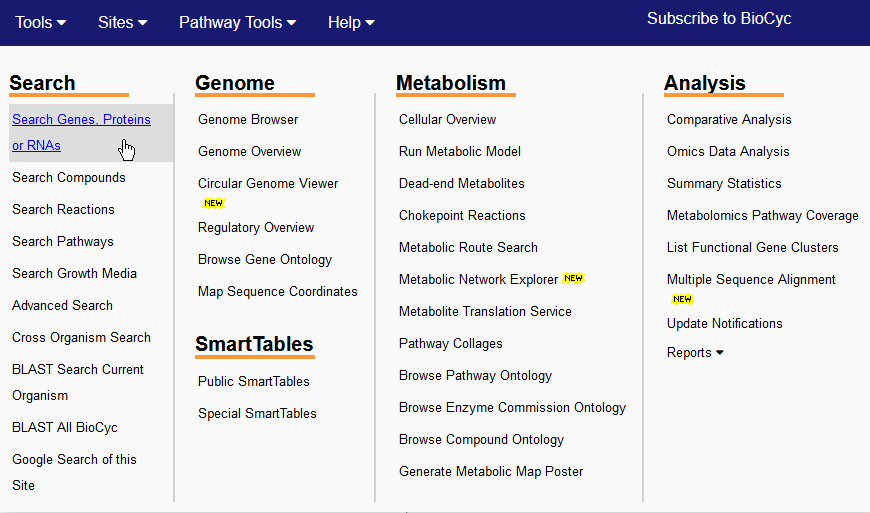Open the Tools dropdown menu
The height and width of the screenshot is (513, 870).
pyautogui.click(x=41, y=22)
